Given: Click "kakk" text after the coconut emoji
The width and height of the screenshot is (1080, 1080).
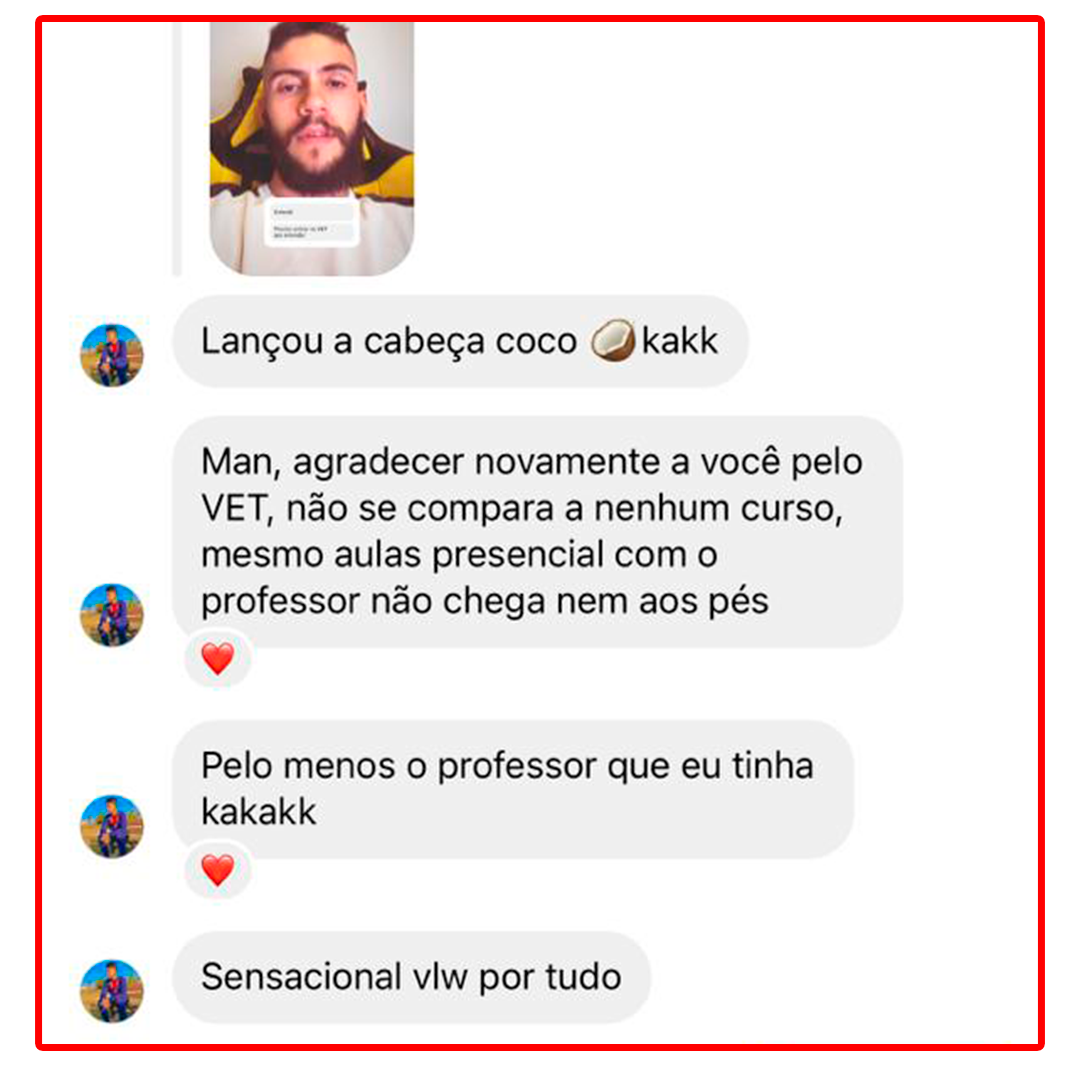Looking at the screenshot, I should [x=680, y=341].
